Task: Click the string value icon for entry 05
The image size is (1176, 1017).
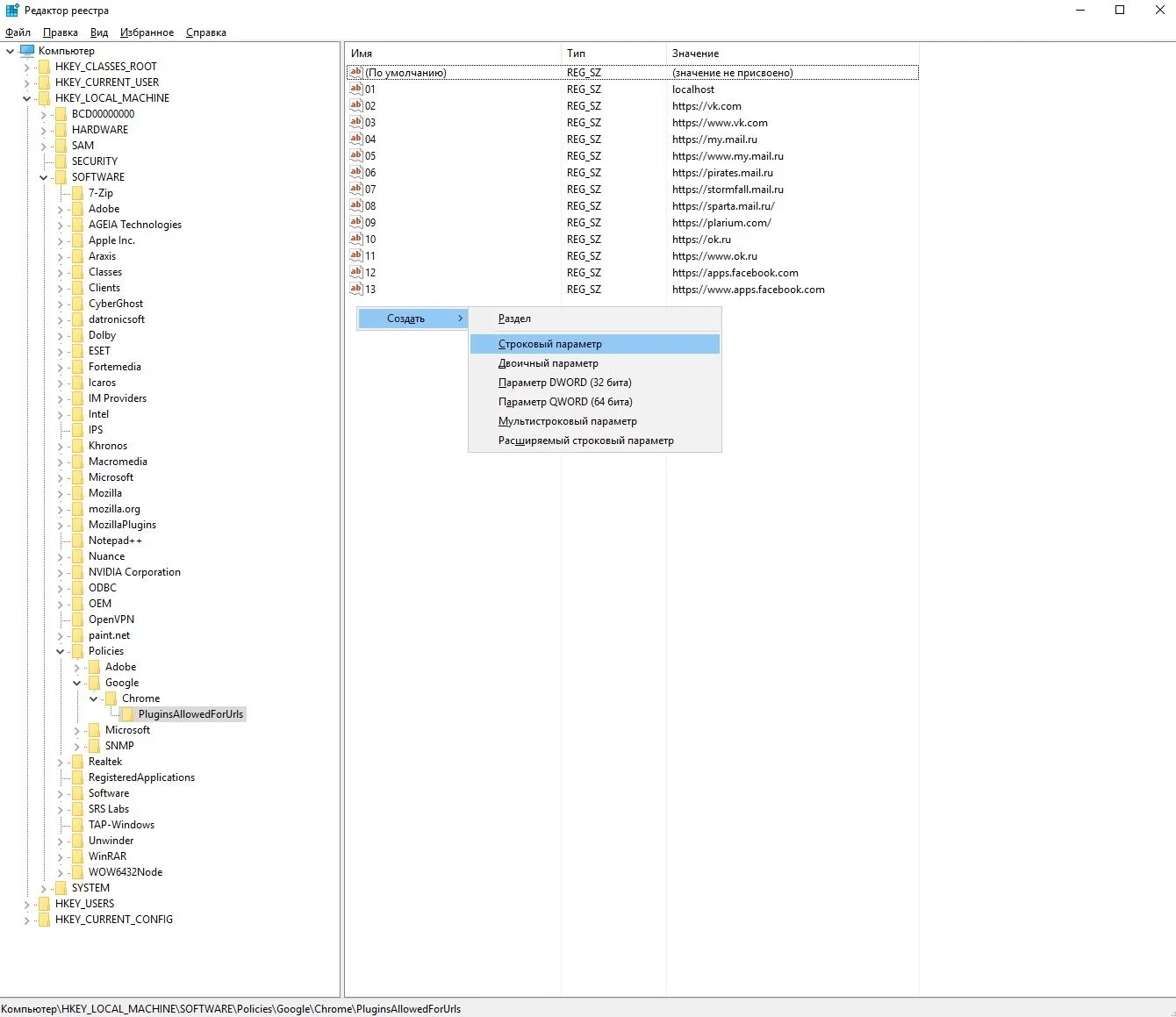Action: click(356, 155)
